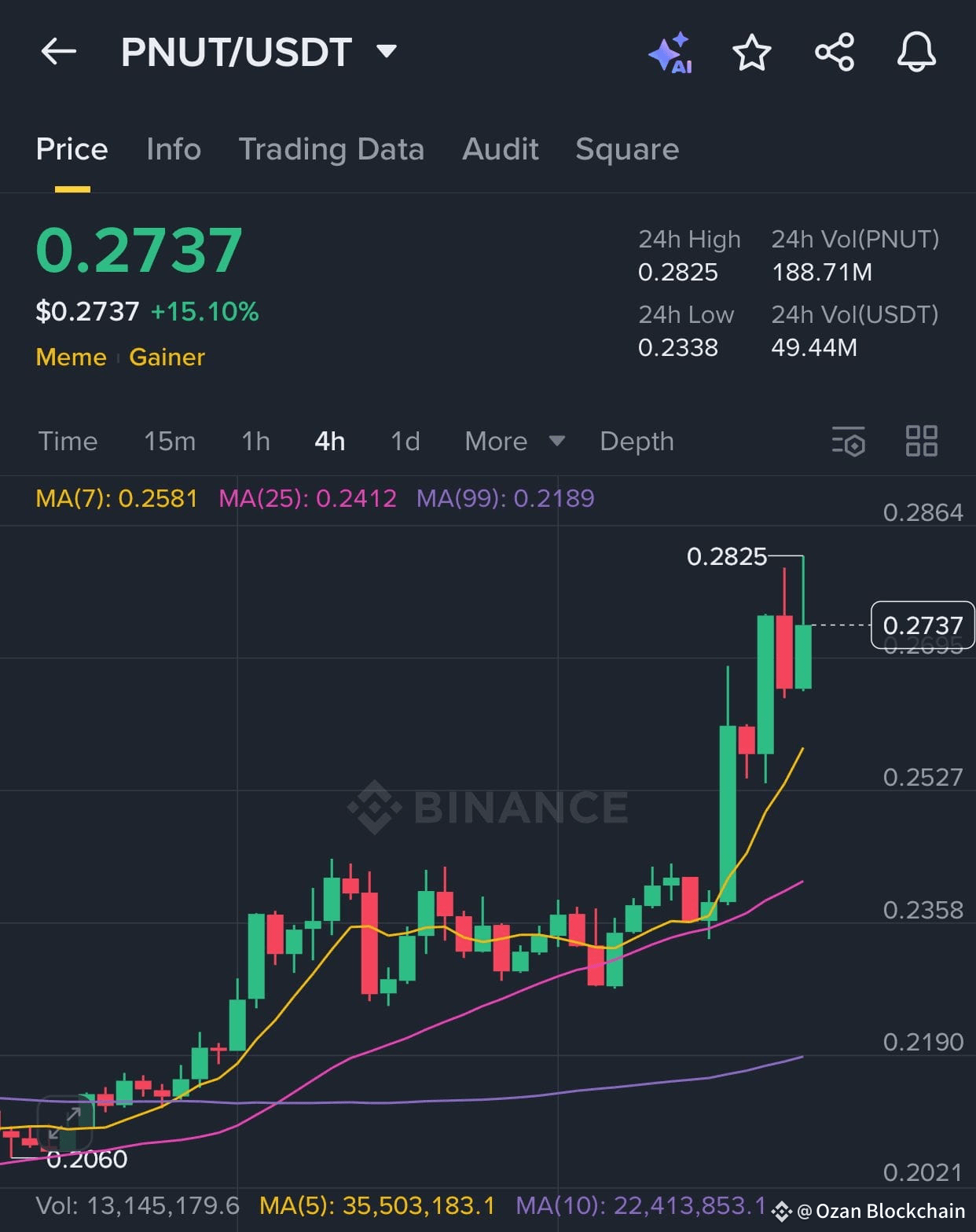Screen dimensions: 976x1232
Task: Tap the 24h Low value 0.2338
Action: click(678, 347)
